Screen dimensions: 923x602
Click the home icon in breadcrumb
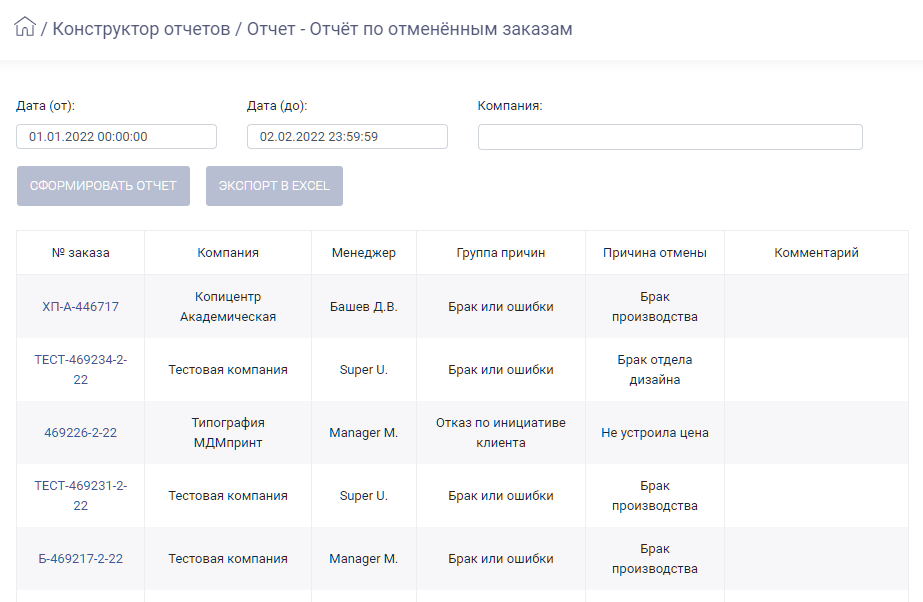(x=25, y=27)
